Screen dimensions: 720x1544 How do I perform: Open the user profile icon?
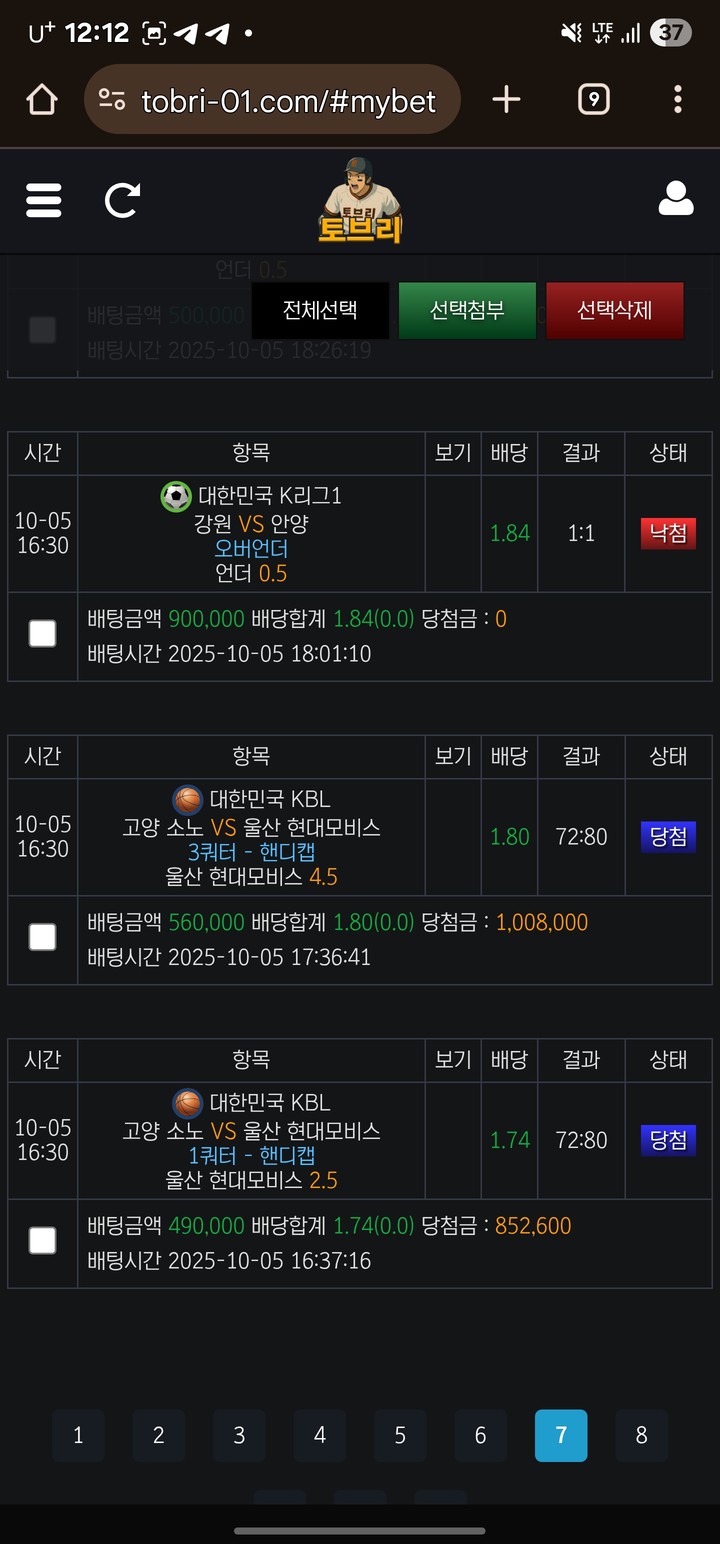pyautogui.click(x=676, y=199)
